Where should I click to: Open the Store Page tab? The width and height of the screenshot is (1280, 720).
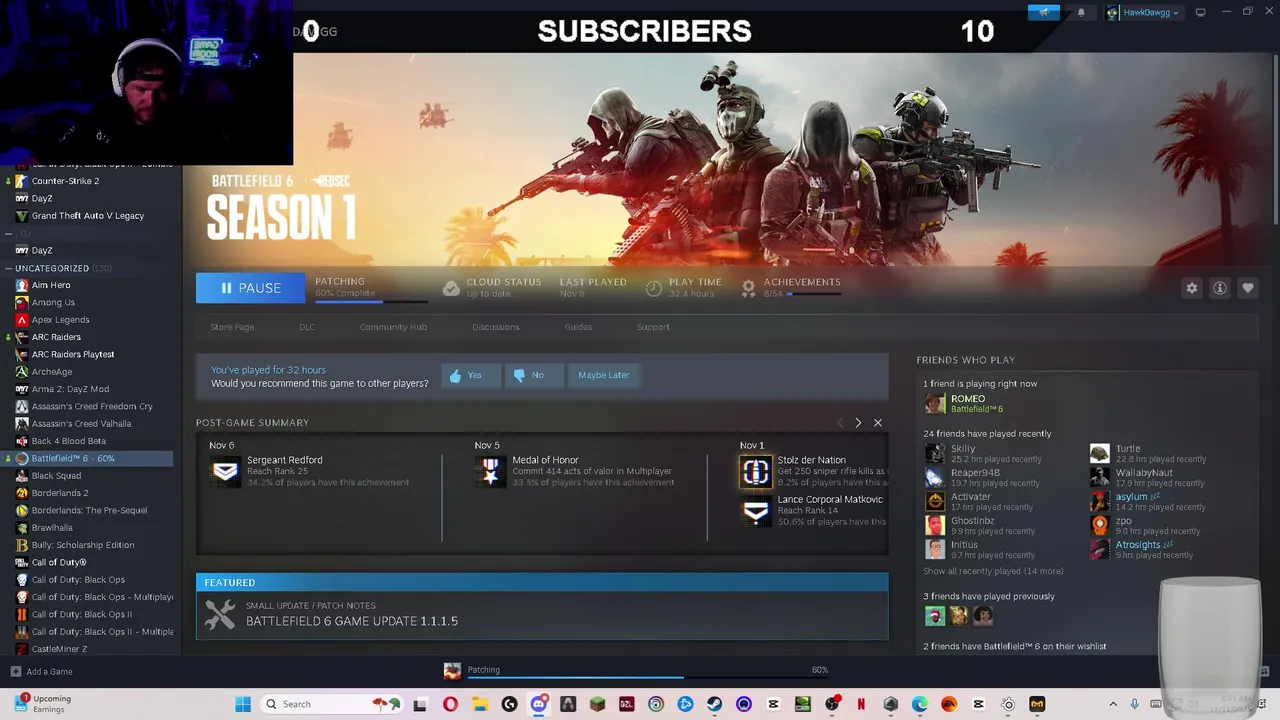232,327
